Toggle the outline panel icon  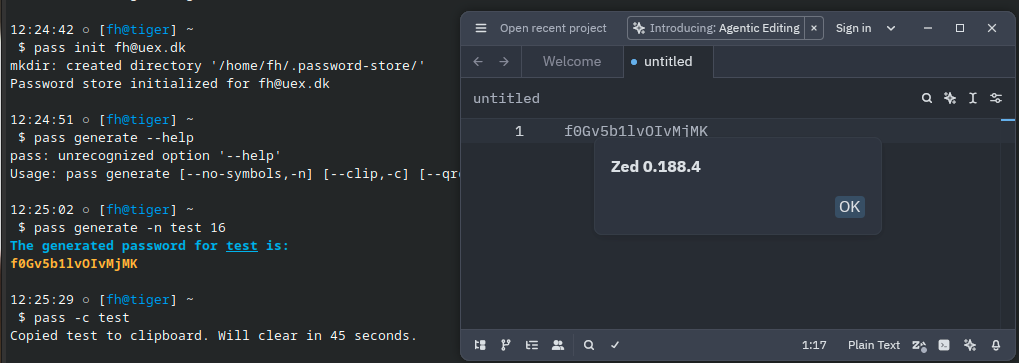click(x=532, y=345)
